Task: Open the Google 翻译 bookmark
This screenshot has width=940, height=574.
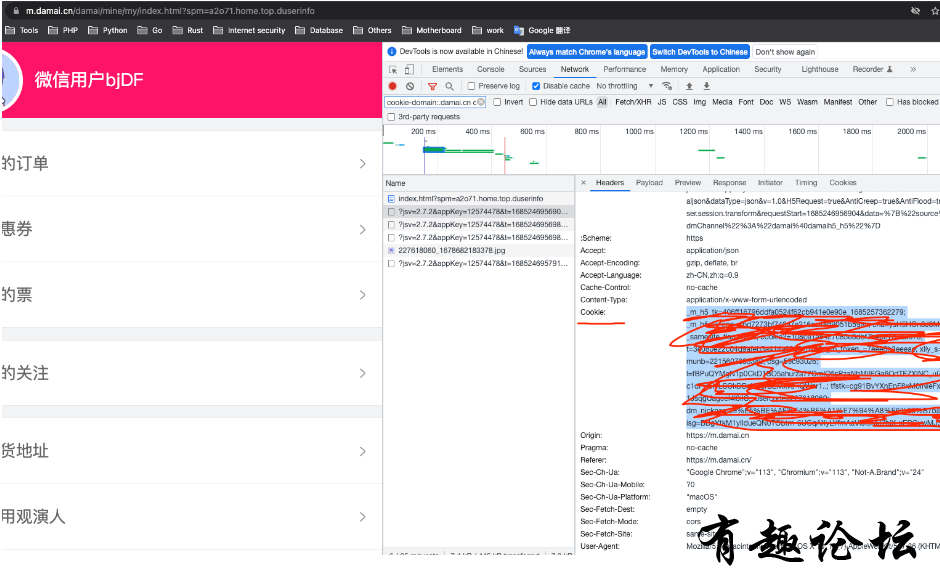Action: pos(542,30)
